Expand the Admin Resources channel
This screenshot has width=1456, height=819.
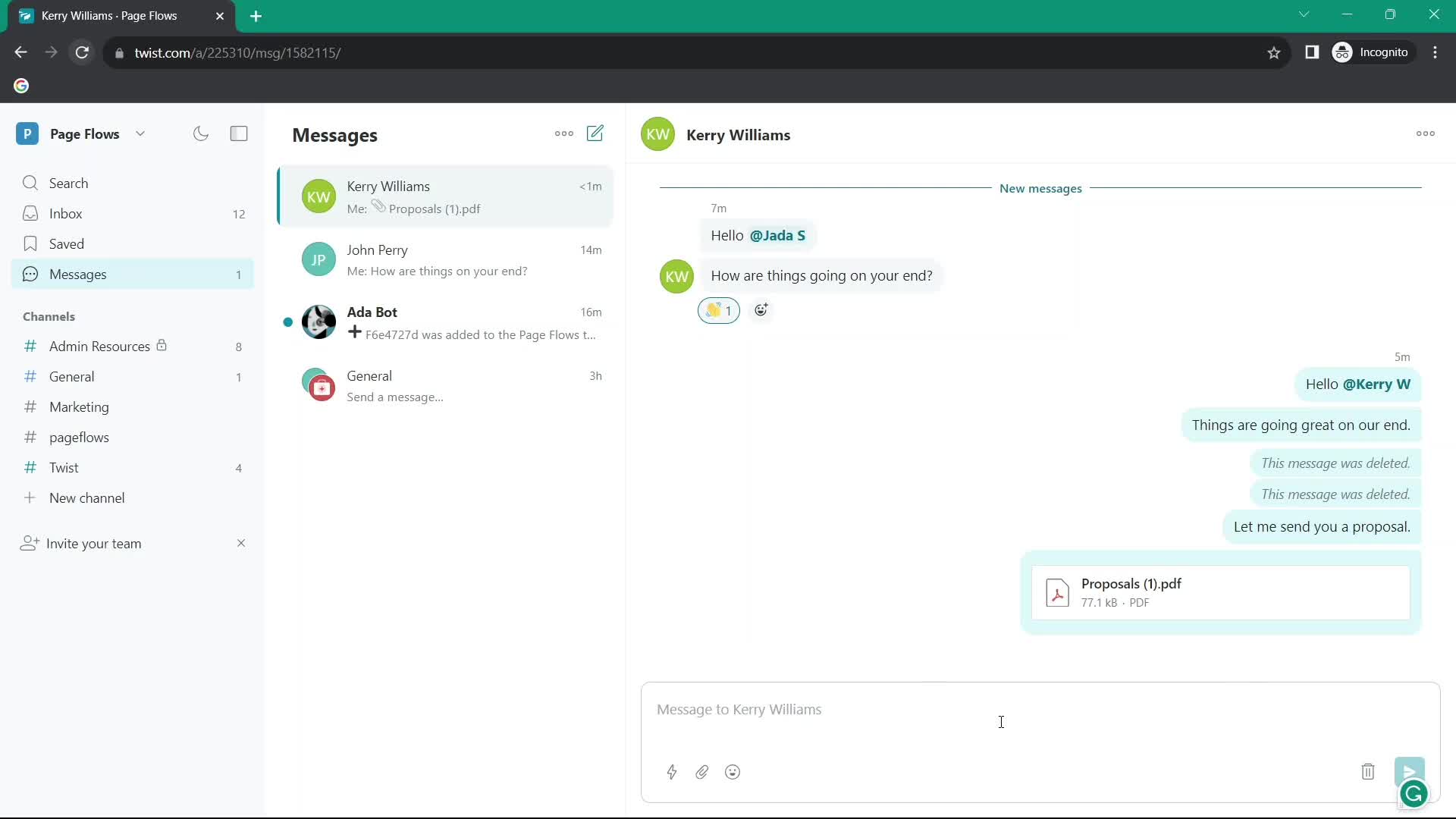[99, 346]
